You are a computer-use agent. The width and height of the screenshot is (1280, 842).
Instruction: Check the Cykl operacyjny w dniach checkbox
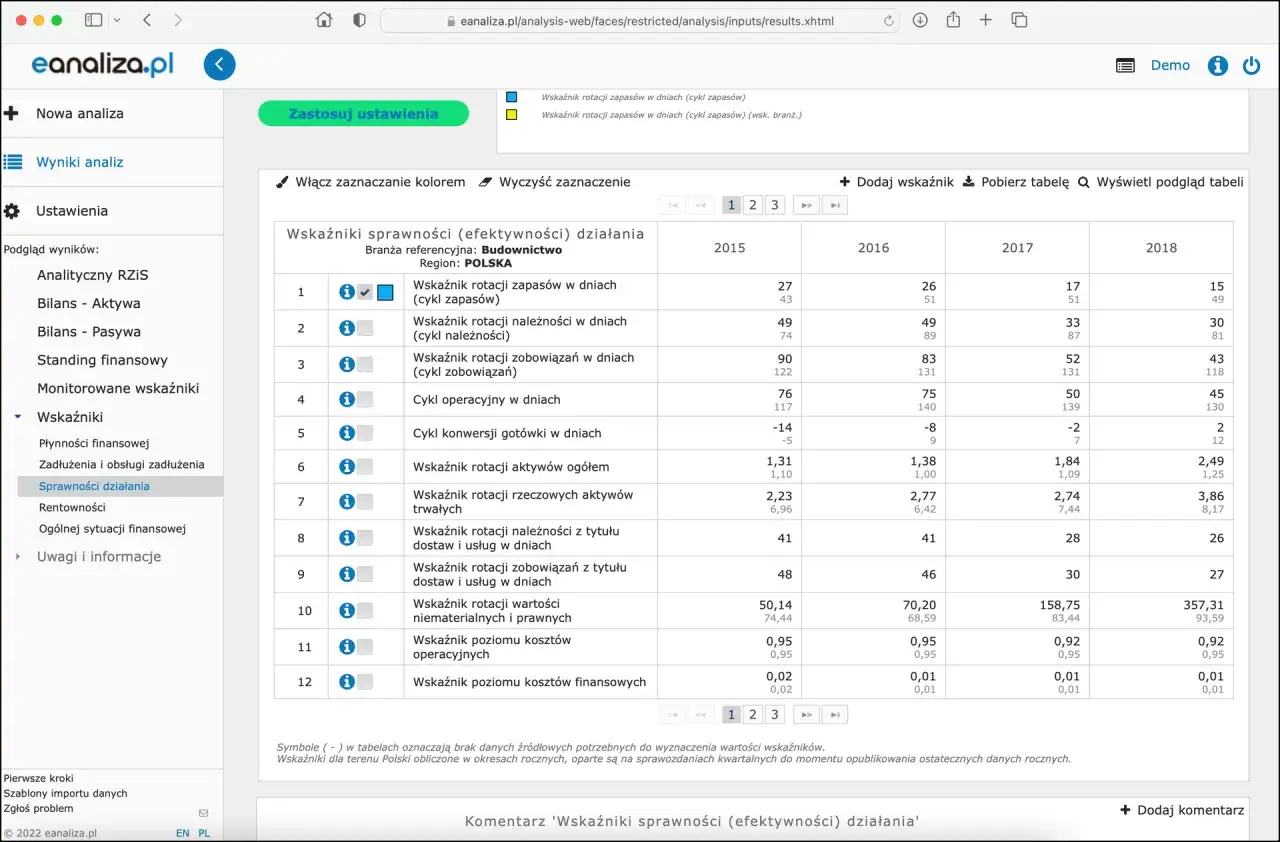365,399
